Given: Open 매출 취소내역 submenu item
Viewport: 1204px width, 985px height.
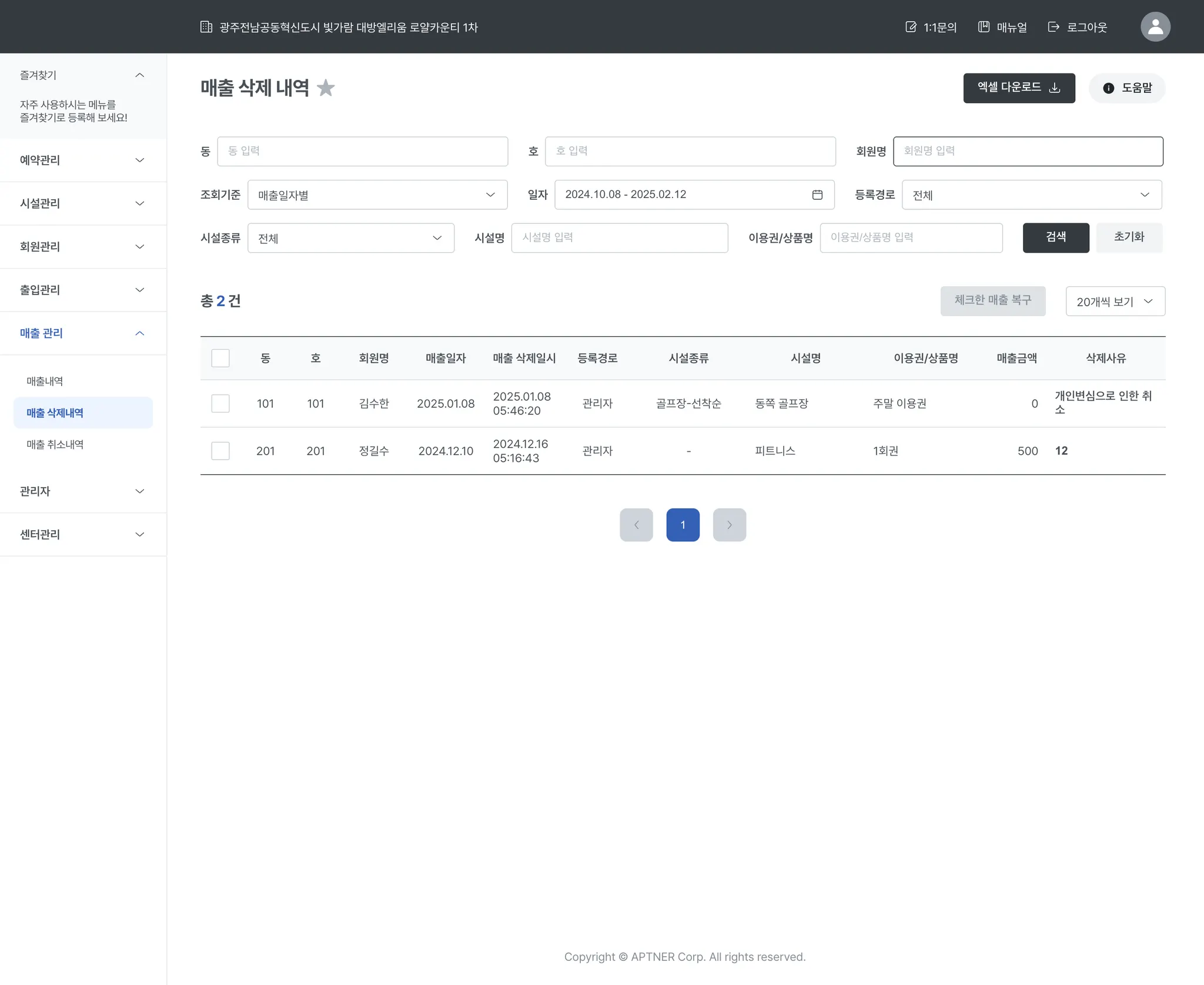Looking at the screenshot, I should tap(55, 444).
